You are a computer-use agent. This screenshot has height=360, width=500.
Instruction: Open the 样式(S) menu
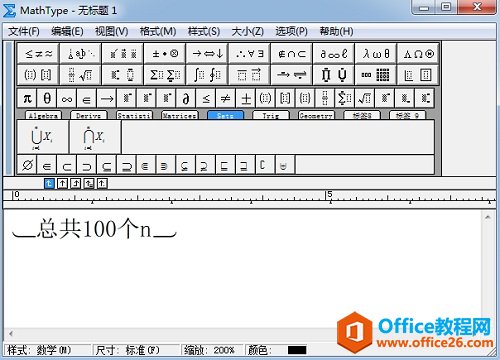click(x=204, y=31)
